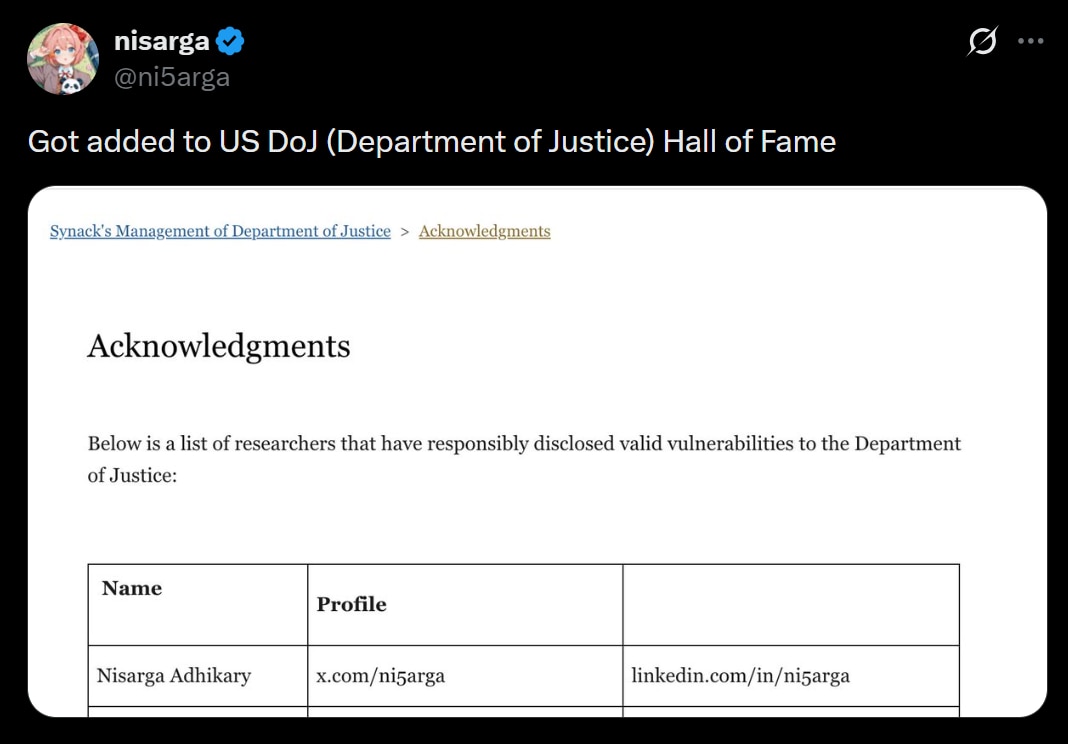1068x744 pixels.
Task: Open Synack's Management of Department of Justice link
Action: [220, 231]
